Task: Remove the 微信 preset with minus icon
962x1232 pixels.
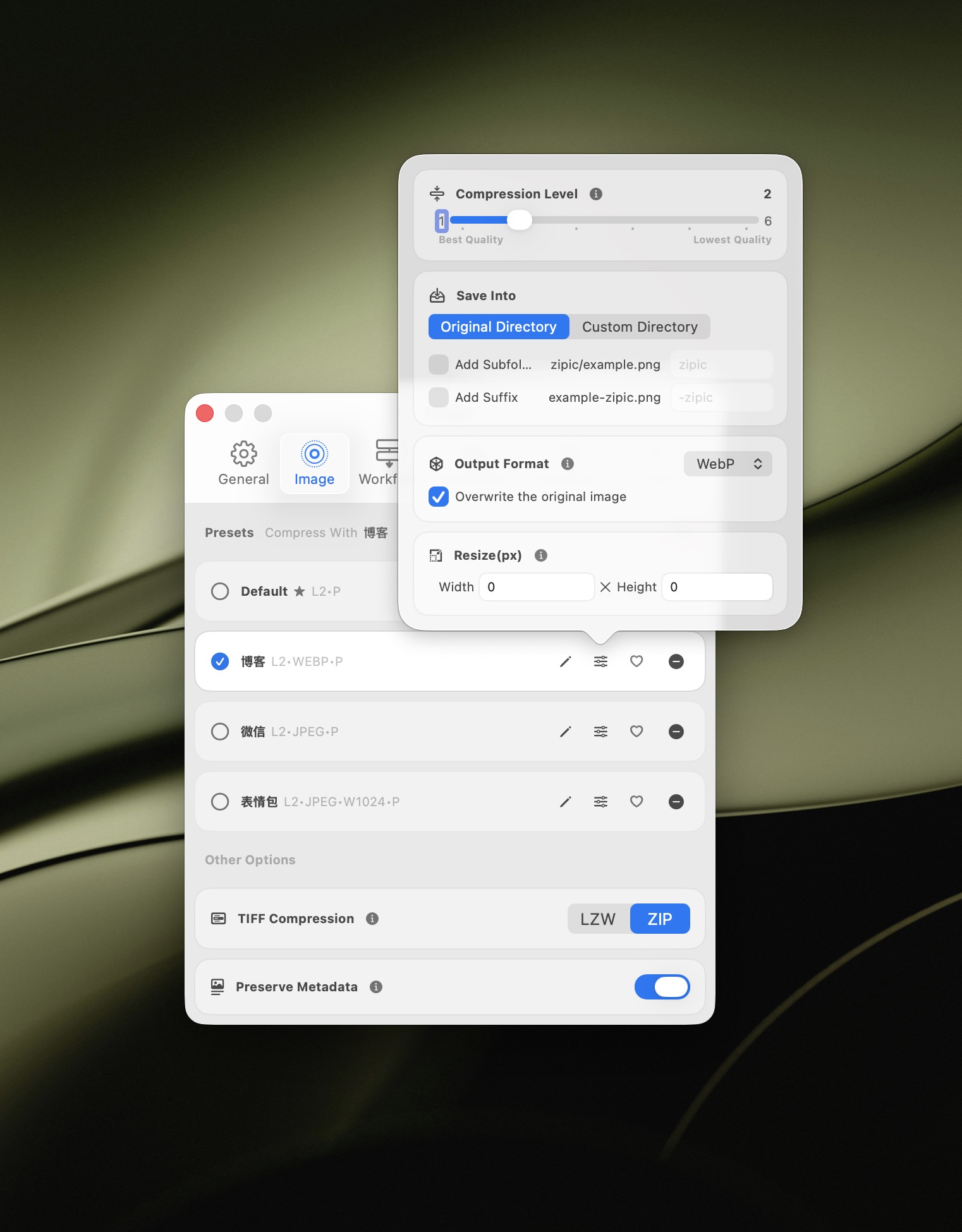Action: pos(676,732)
